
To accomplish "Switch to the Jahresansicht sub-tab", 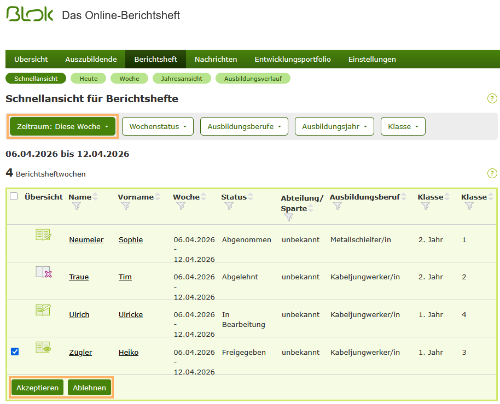I will (x=182, y=79).
